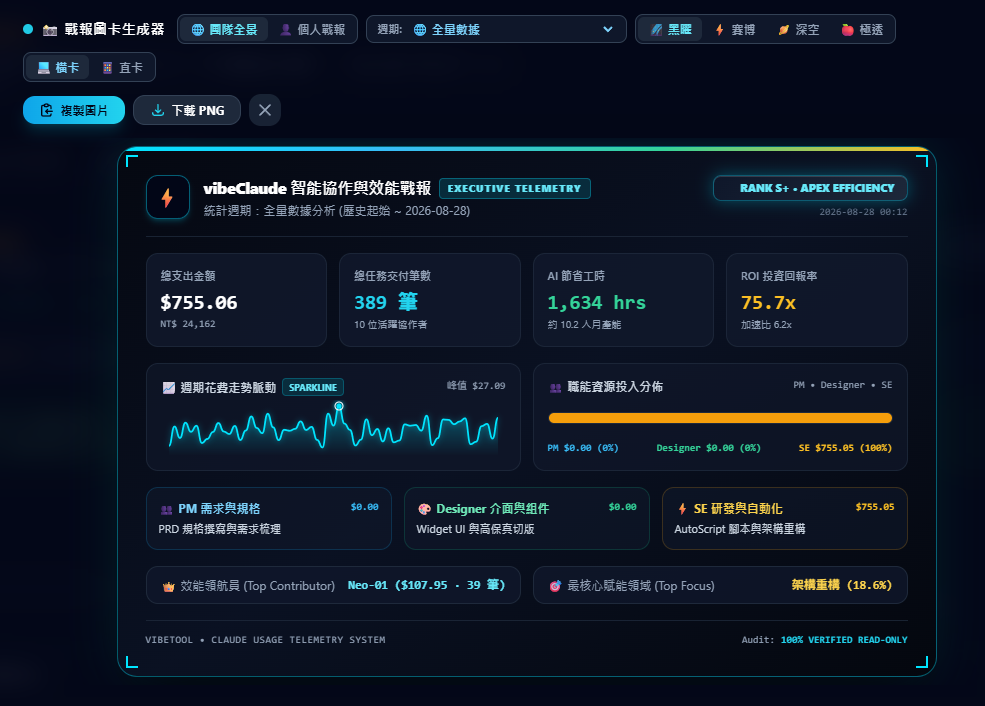This screenshot has height=706, width=985.
Task: Select the 黑曜 theme
Action: pyautogui.click(x=671, y=30)
